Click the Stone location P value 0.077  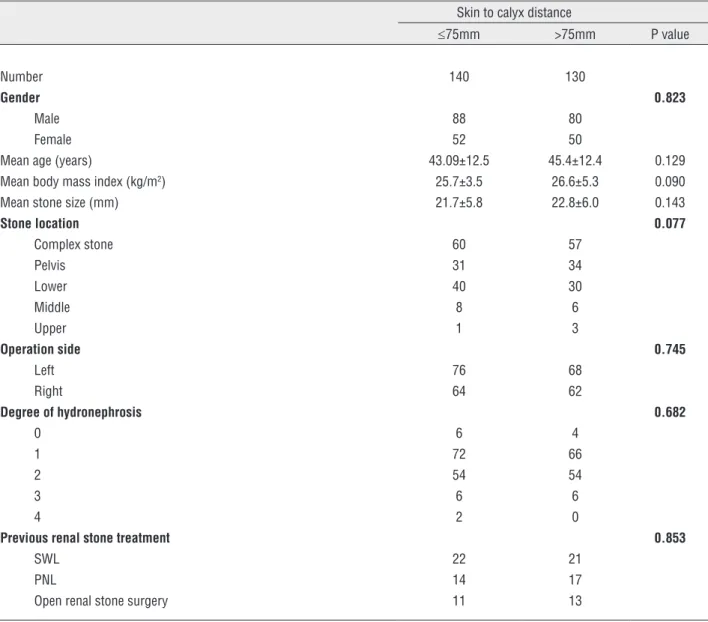[x=670, y=223]
